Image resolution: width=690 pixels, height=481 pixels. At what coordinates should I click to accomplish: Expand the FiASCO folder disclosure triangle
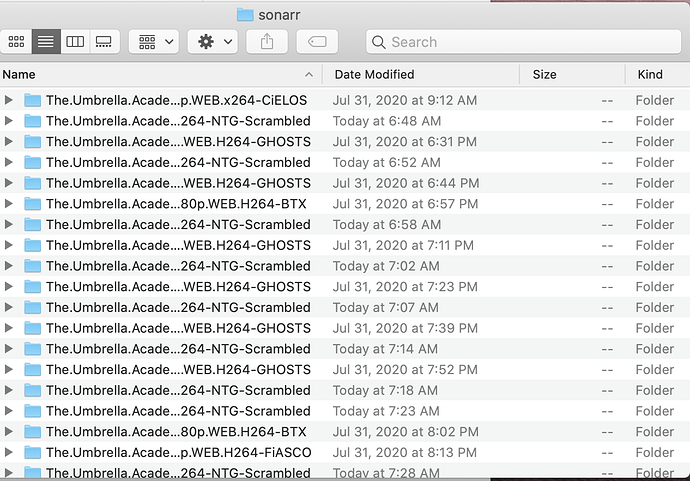[x=8, y=452]
